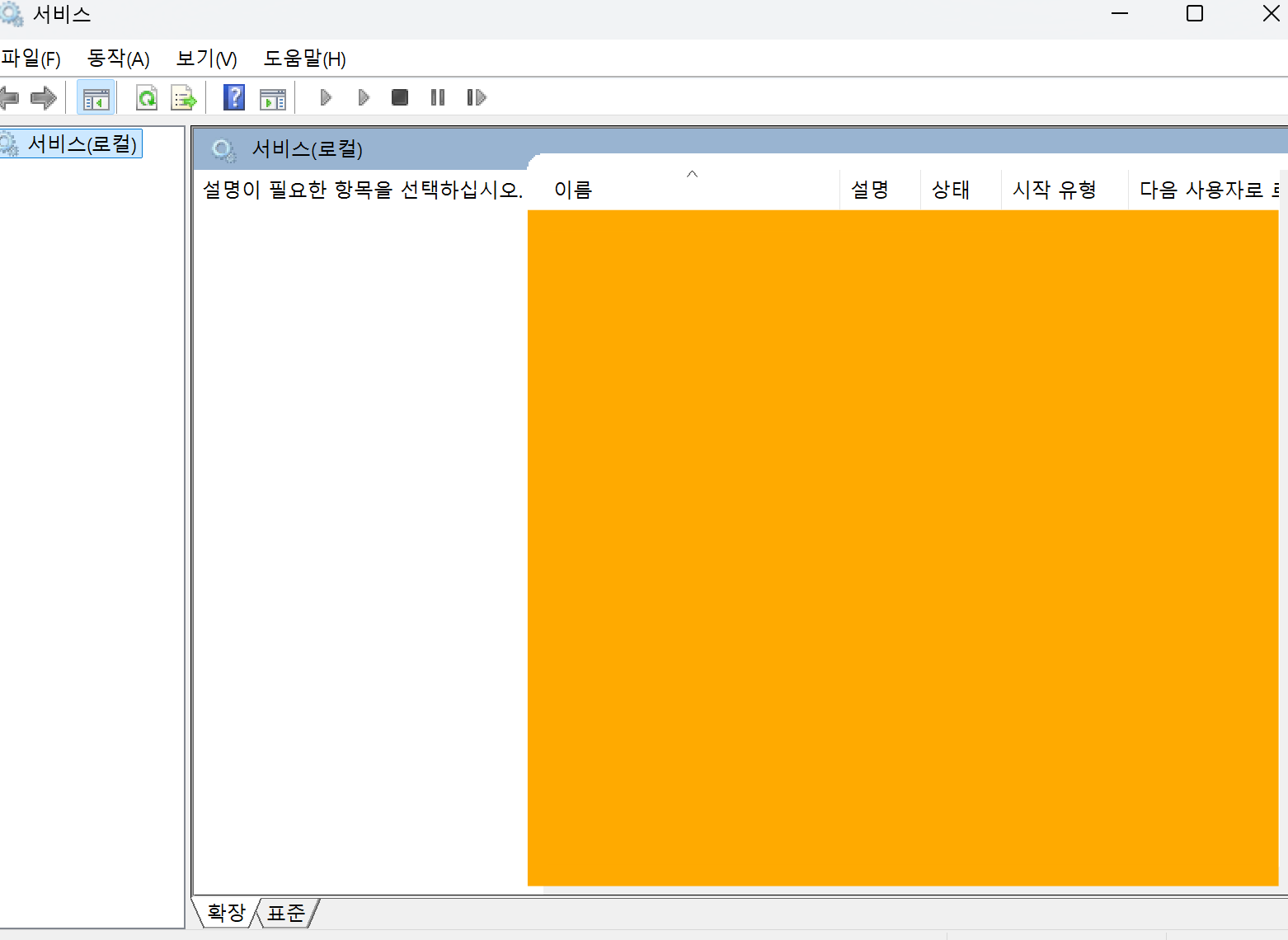The image size is (1288, 940).
Task: Go forward with the right arrow toolbar icon
Action: tap(44, 98)
